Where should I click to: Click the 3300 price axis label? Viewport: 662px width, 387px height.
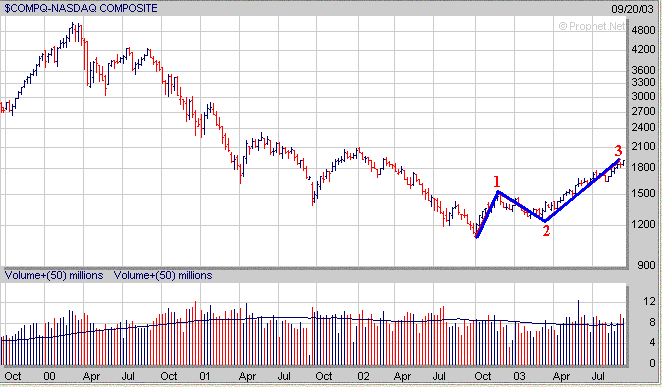[643, 82]
